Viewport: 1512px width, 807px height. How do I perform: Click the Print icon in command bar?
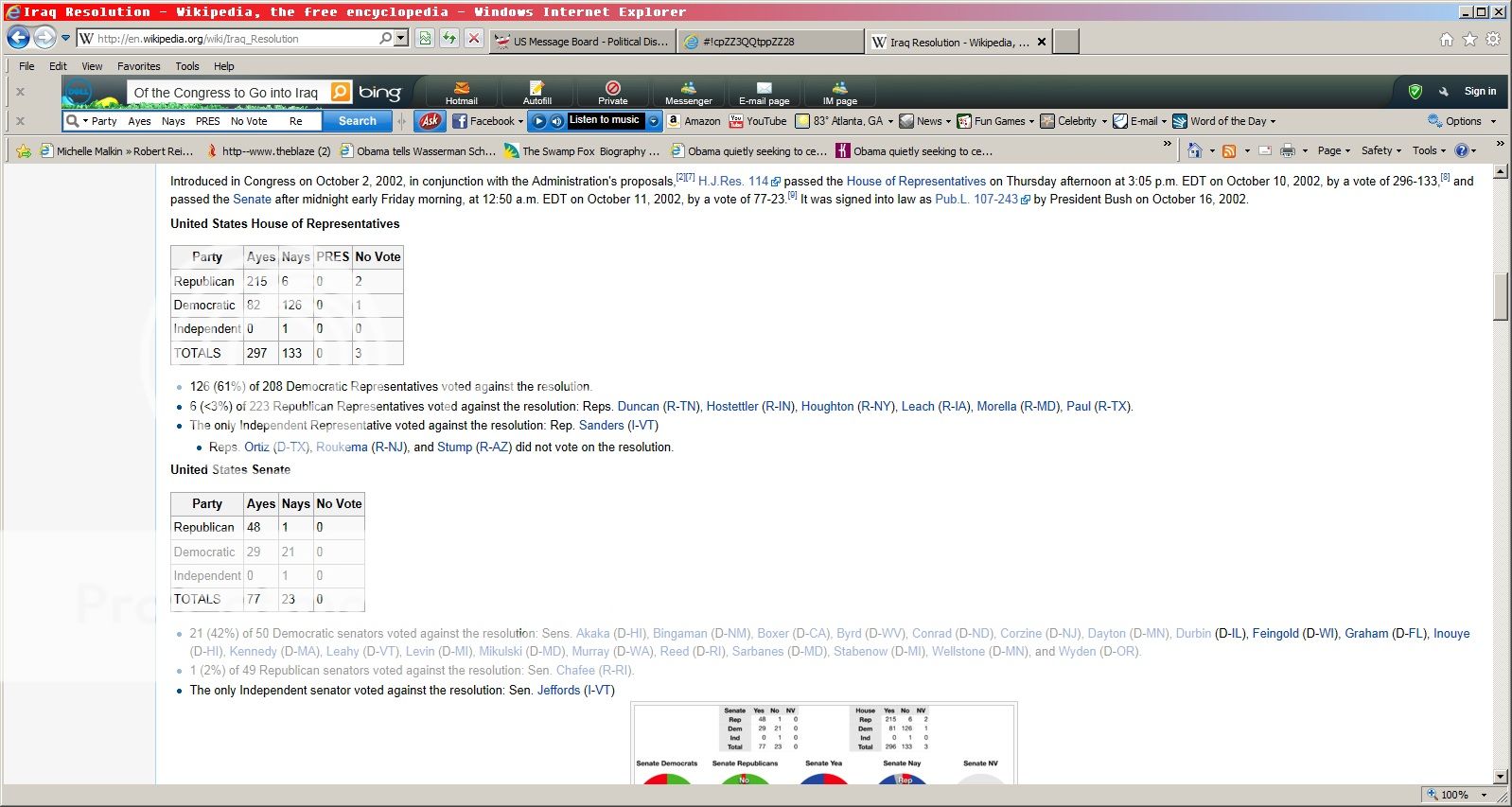pos(1287,151)
